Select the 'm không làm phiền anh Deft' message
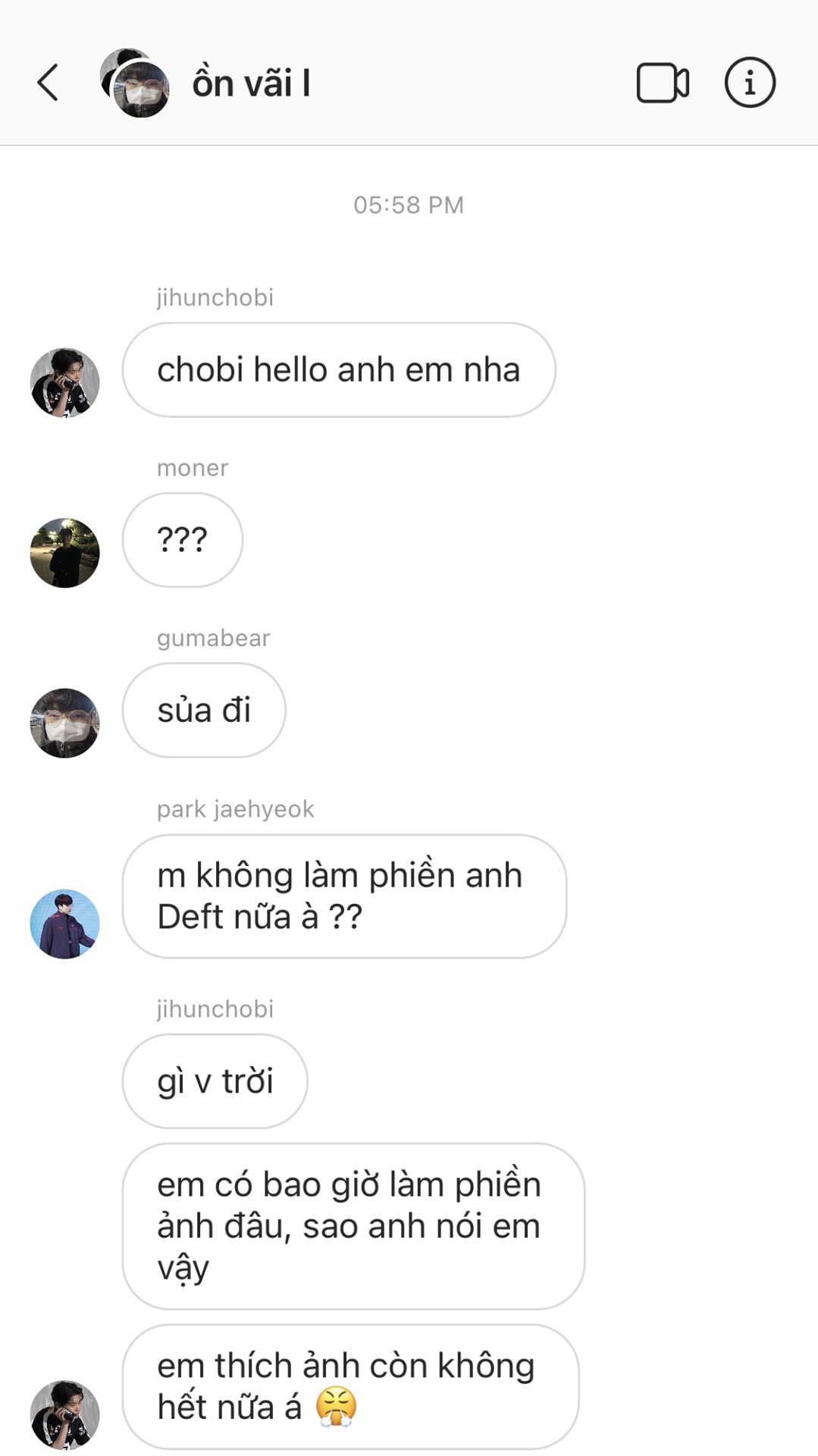Image resolution: width=818 pixels, height=1456 pixels. click(x=344, y=896)
